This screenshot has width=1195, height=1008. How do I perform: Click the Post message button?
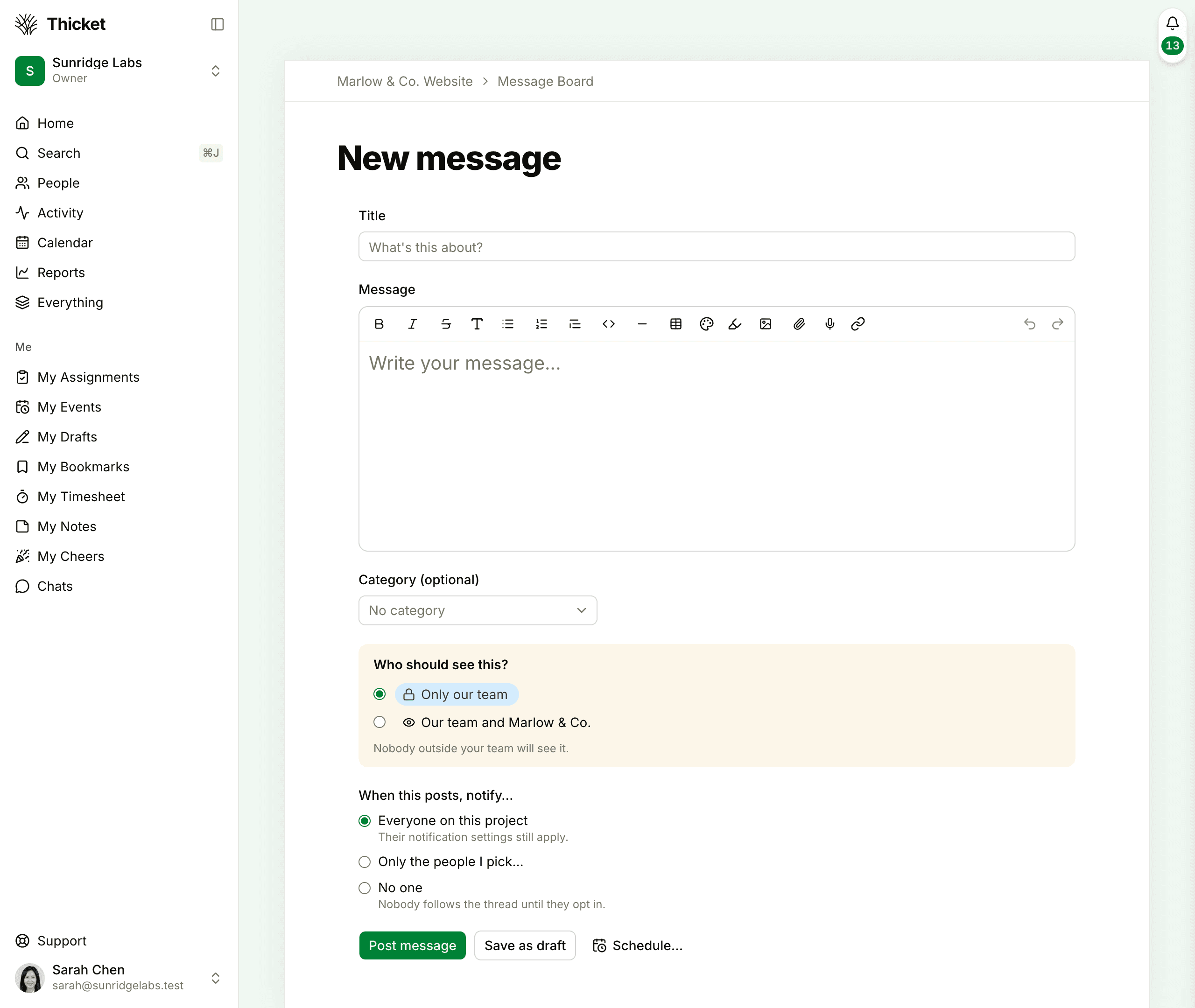coord(412,945)
